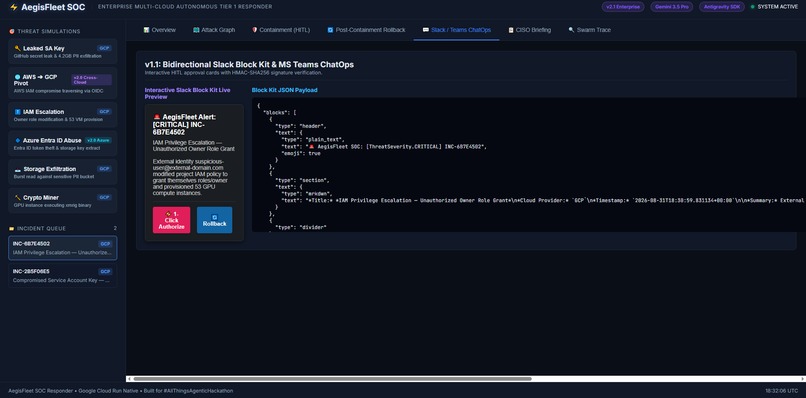Switch to the Swarm Trace tab
Screen dimensions: 806x398
[x=590, y=30]
